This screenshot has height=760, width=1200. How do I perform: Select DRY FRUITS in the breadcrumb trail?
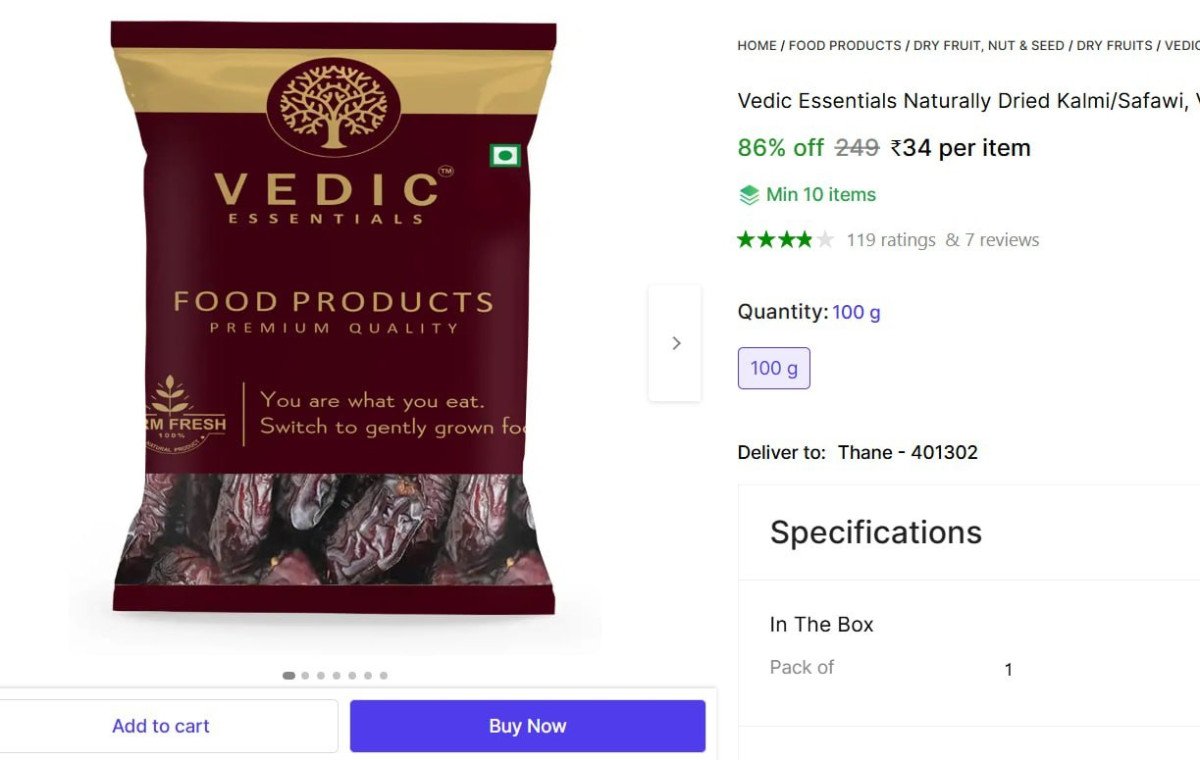click(1116, 45)
